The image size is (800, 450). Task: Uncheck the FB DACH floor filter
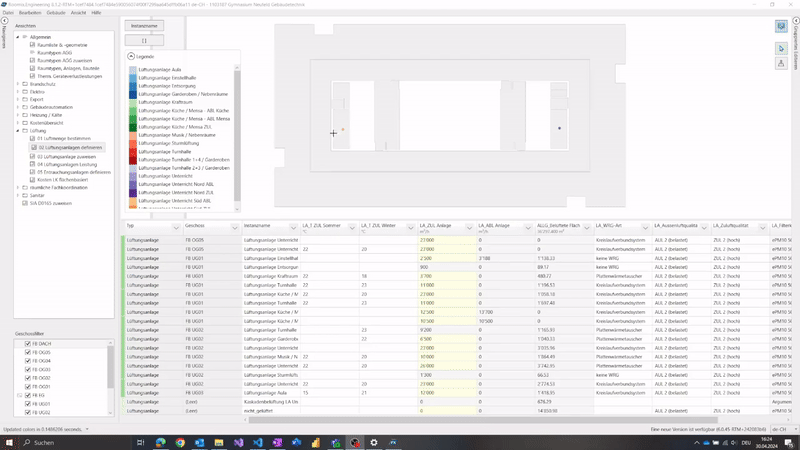tap(27, 343)
